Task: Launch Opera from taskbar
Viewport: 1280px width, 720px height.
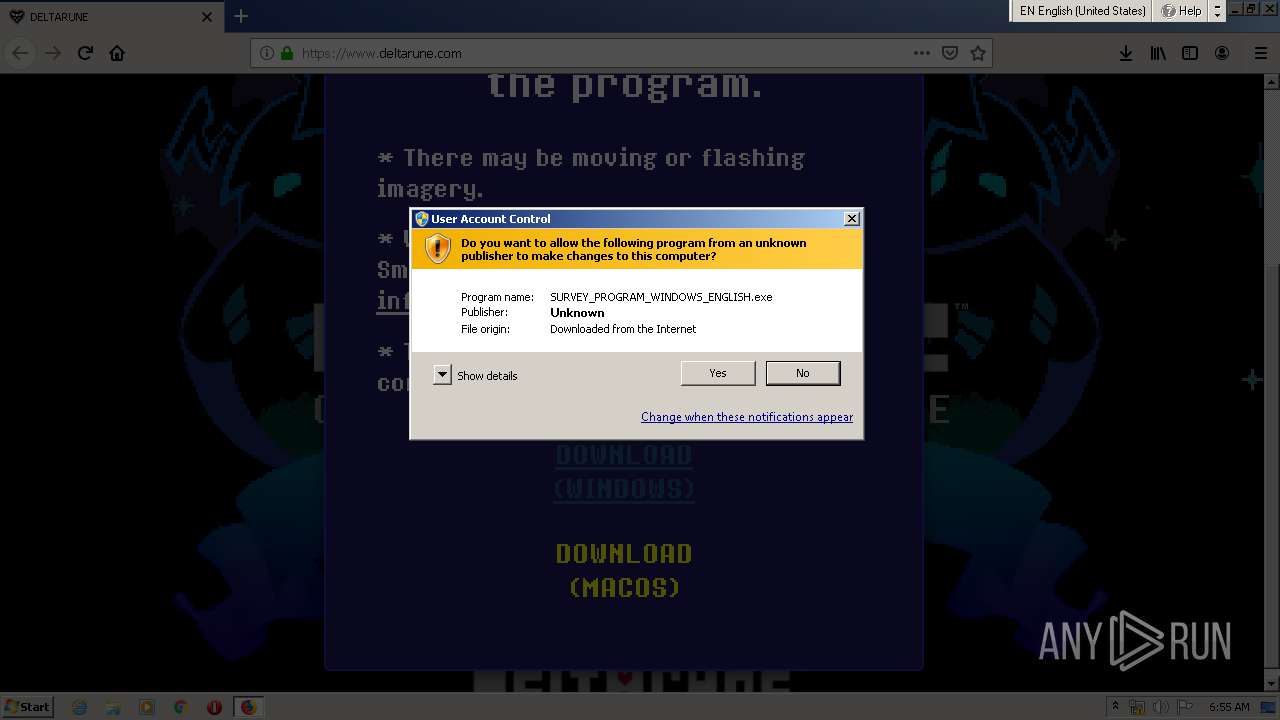Action: [x=214, y=707]
